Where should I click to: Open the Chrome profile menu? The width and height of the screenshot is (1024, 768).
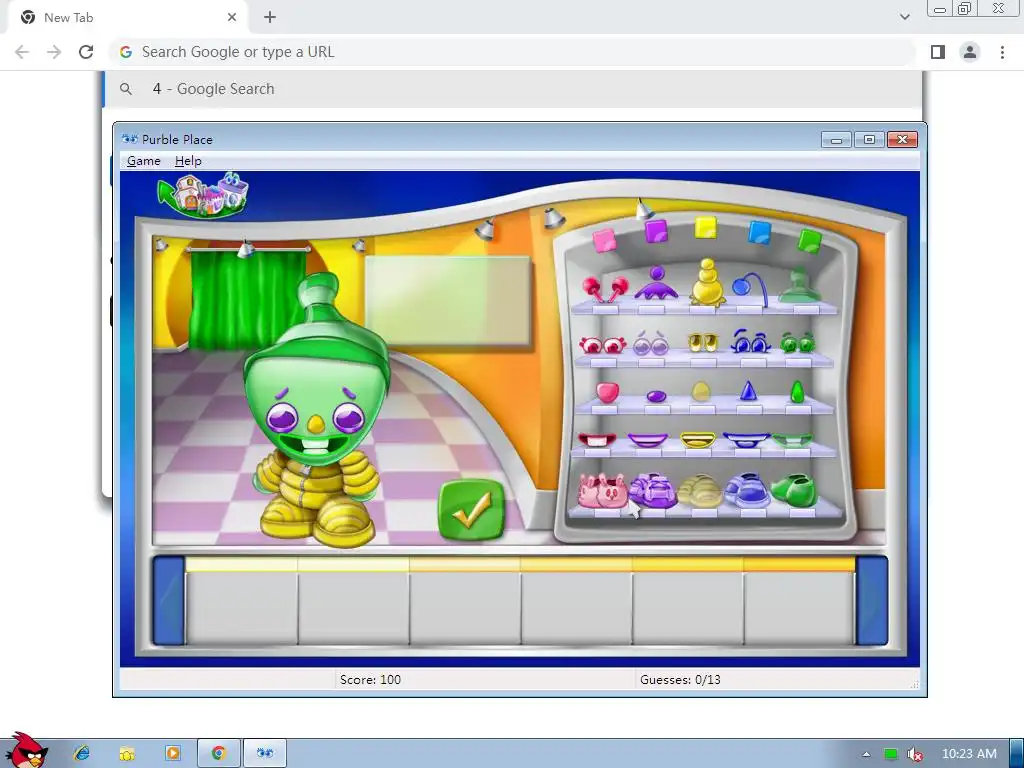(970, 52)
